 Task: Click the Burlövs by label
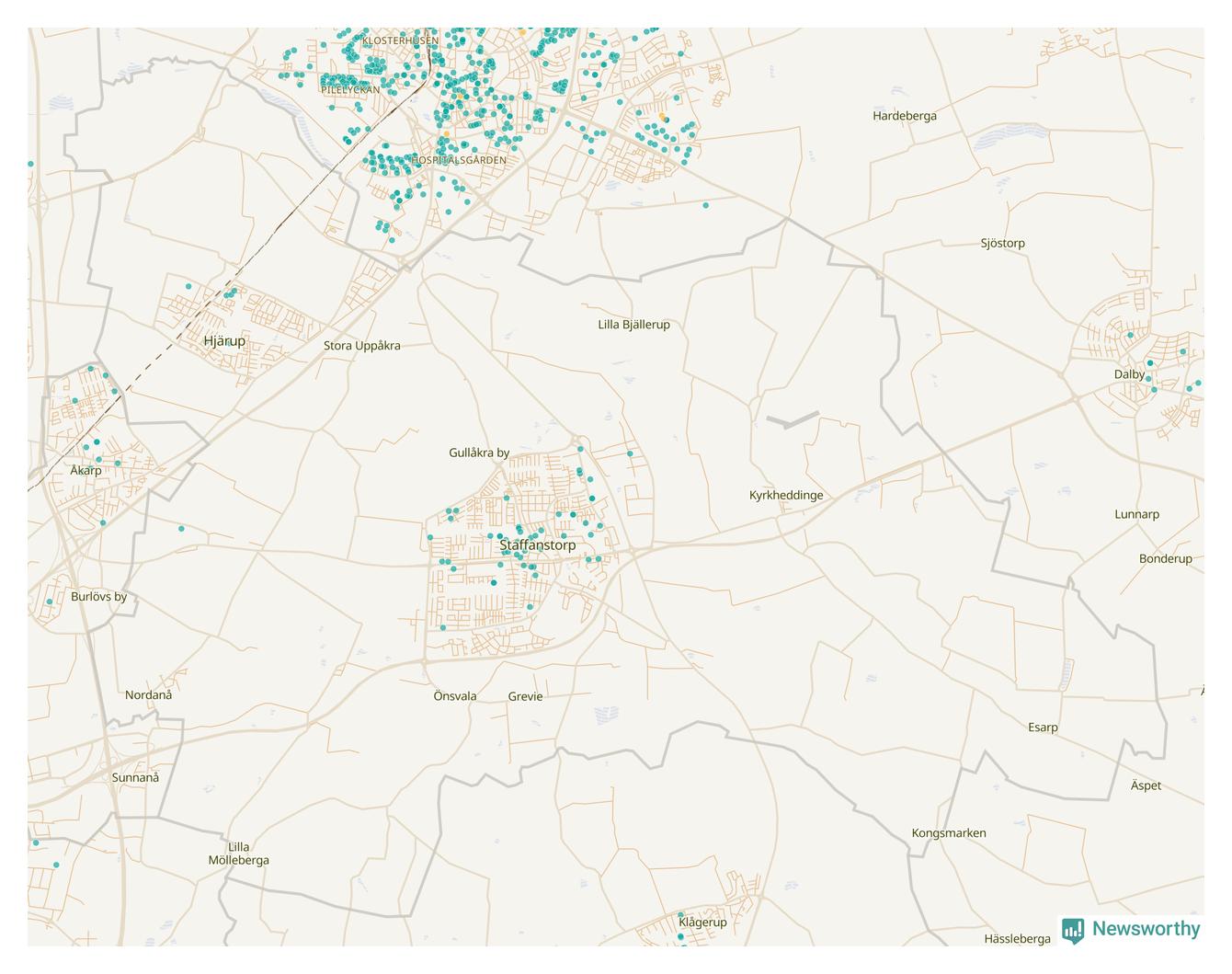click(x=98, y=597)
